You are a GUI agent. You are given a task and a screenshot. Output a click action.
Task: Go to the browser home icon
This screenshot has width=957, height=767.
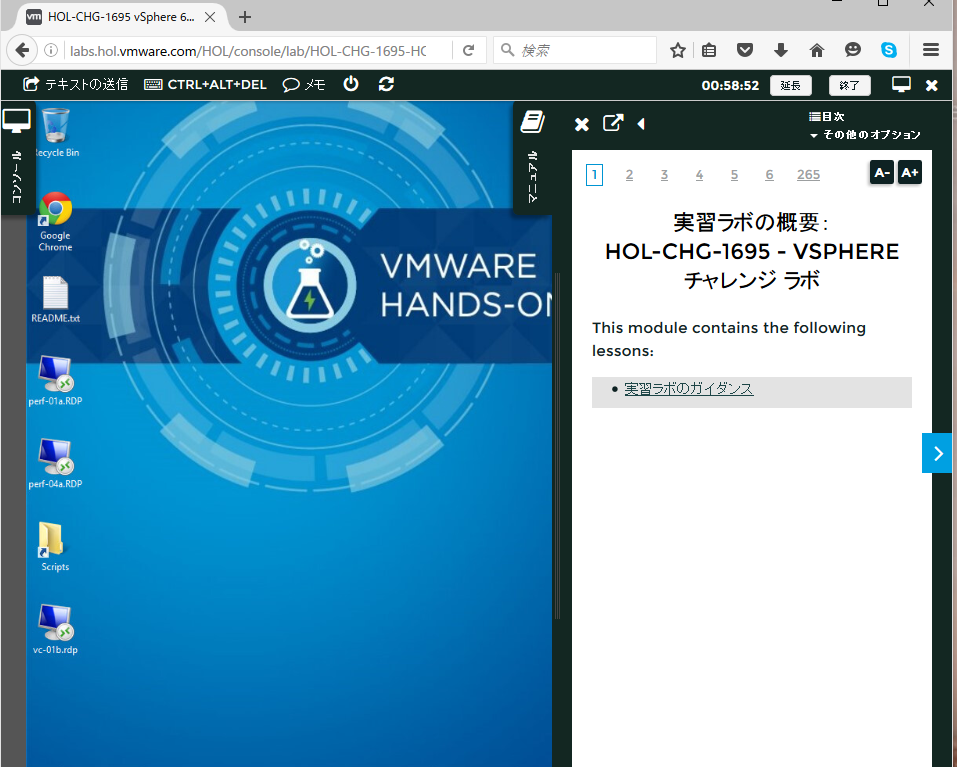817,50
